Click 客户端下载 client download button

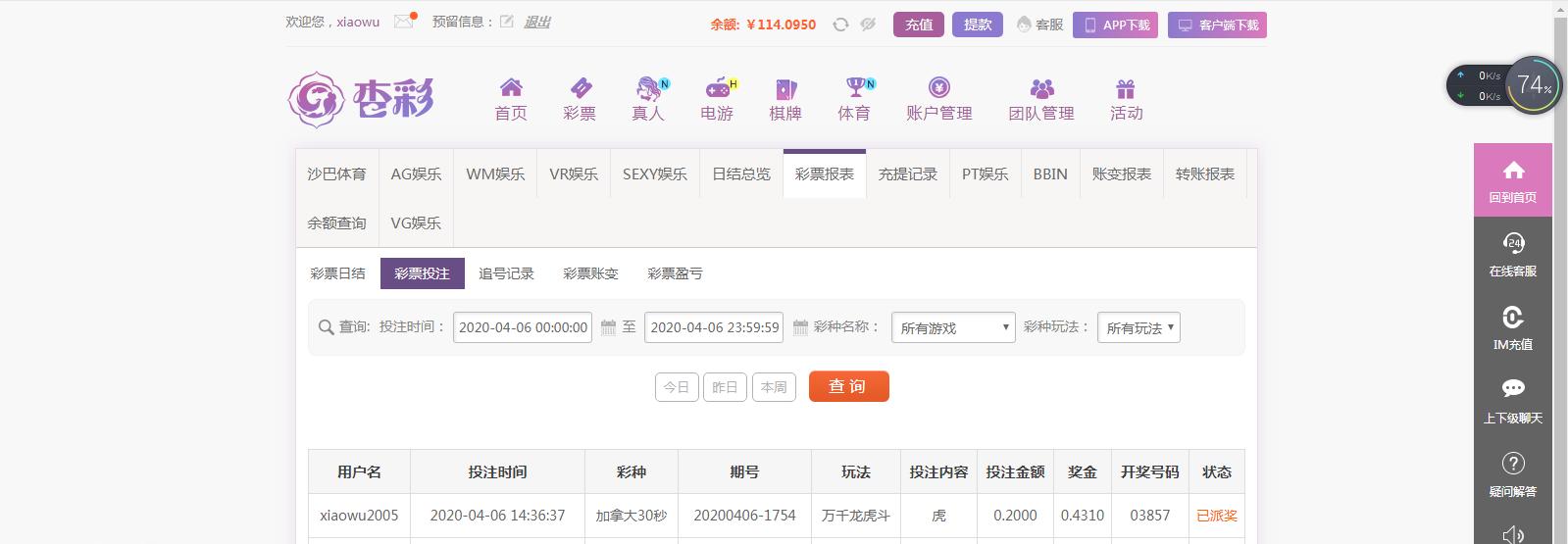(1217, 25)
